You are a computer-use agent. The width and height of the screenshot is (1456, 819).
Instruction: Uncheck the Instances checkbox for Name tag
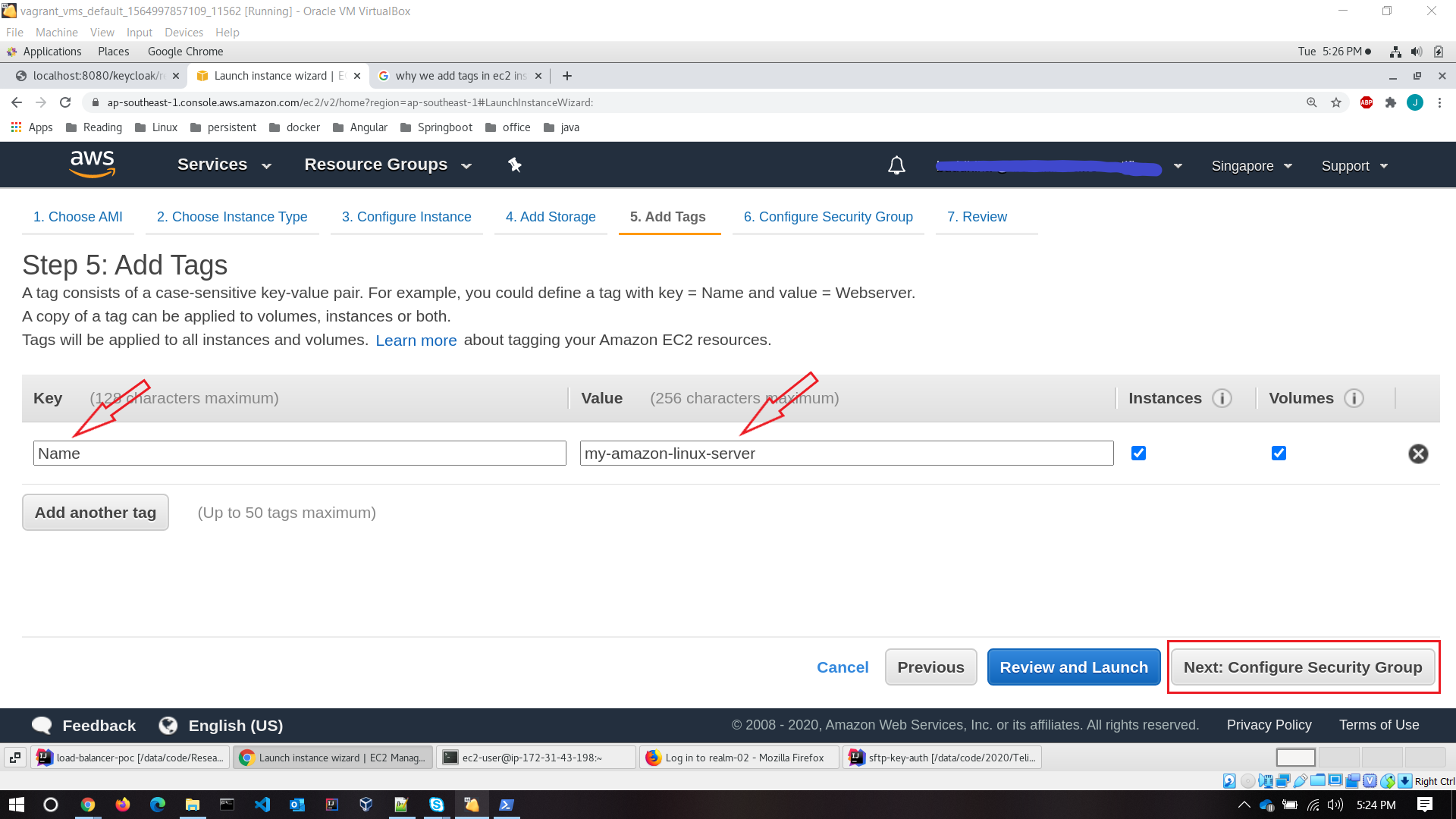pyautogui.click(x=1138, y=453)
